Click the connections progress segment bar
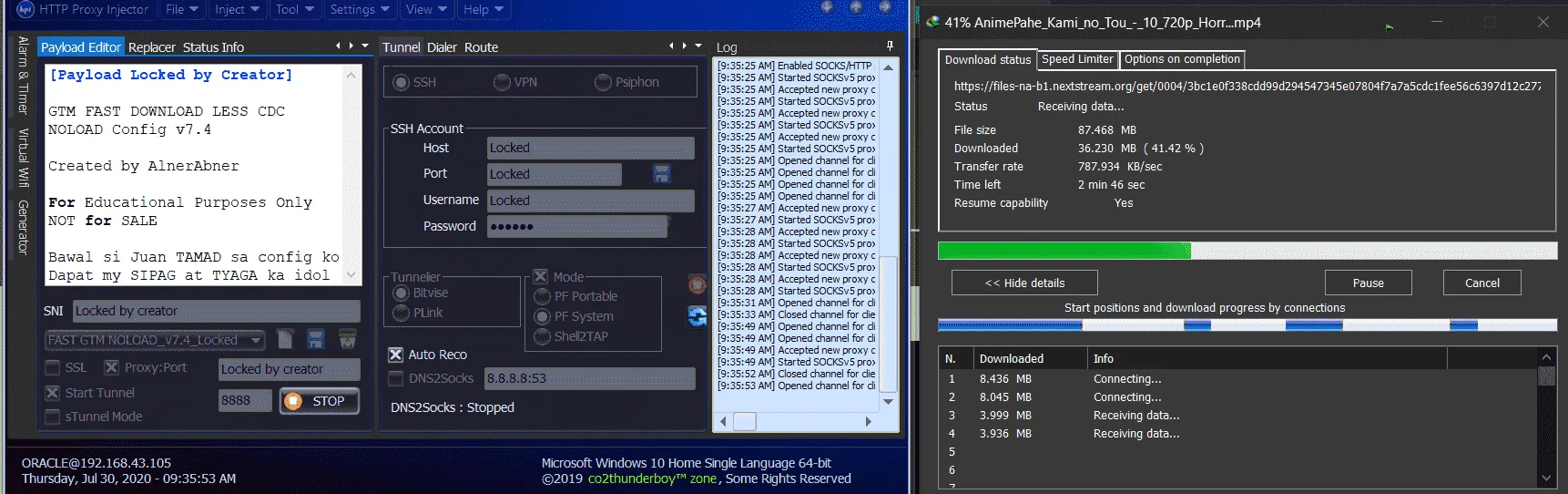Viewport: 1568px width, 494px height. [1247, 324]
